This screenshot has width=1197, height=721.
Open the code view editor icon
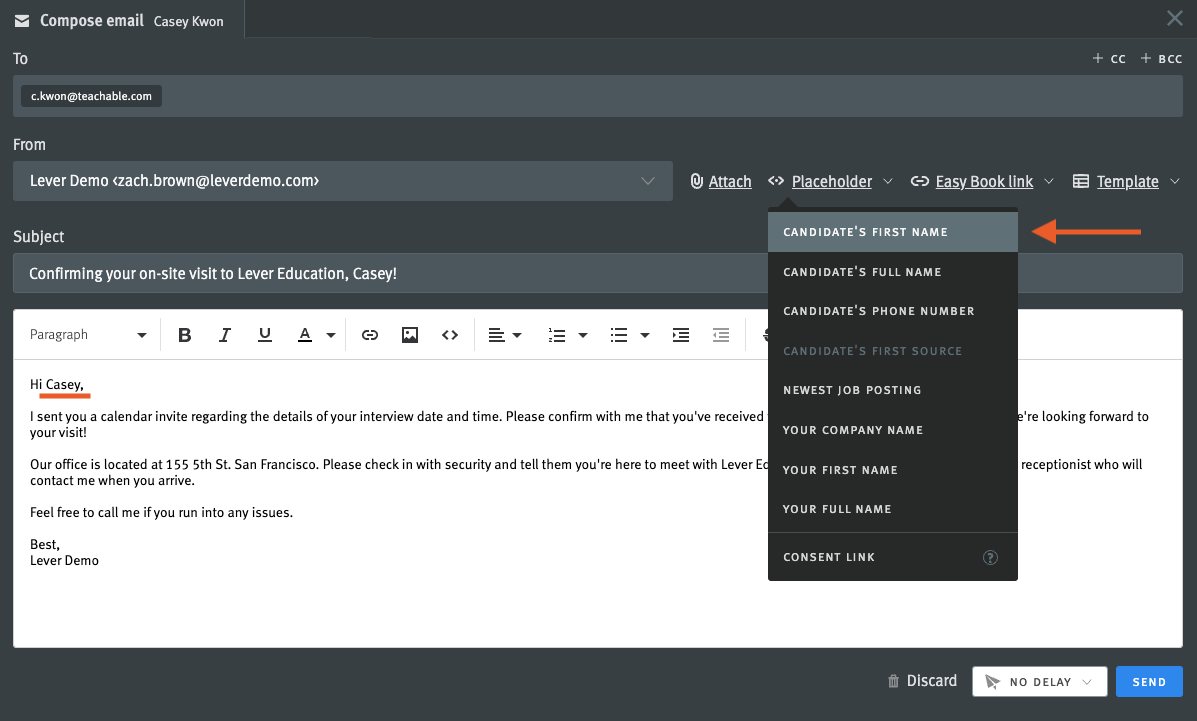tap(449, 334)
